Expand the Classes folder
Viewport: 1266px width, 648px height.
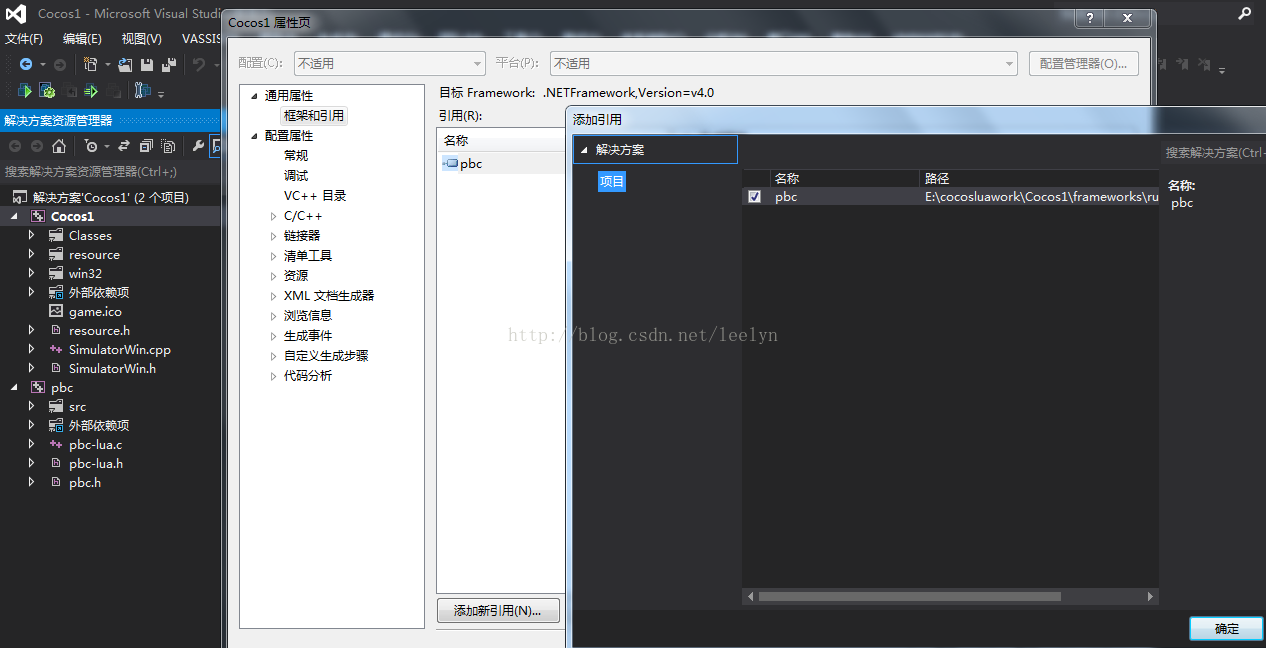(31, 235)
